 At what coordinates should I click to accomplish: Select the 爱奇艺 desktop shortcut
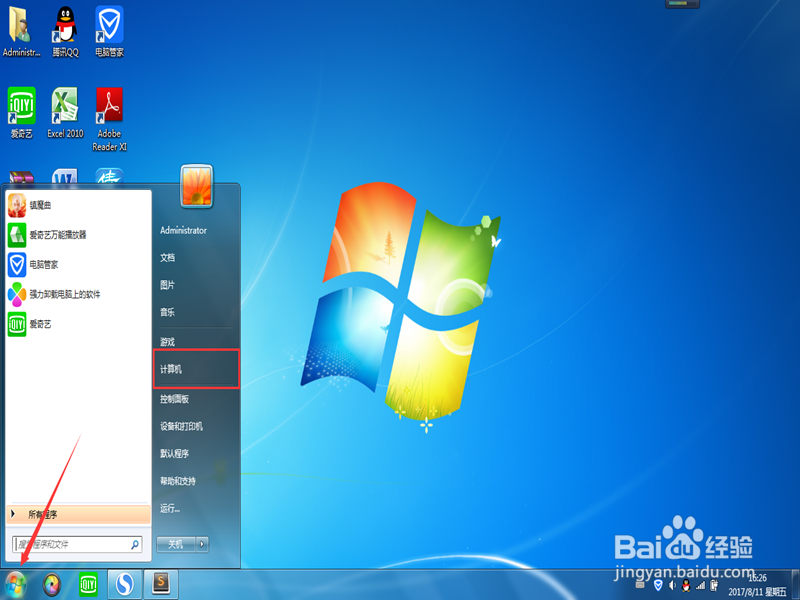pyautogui.click(x=21, y=112)
